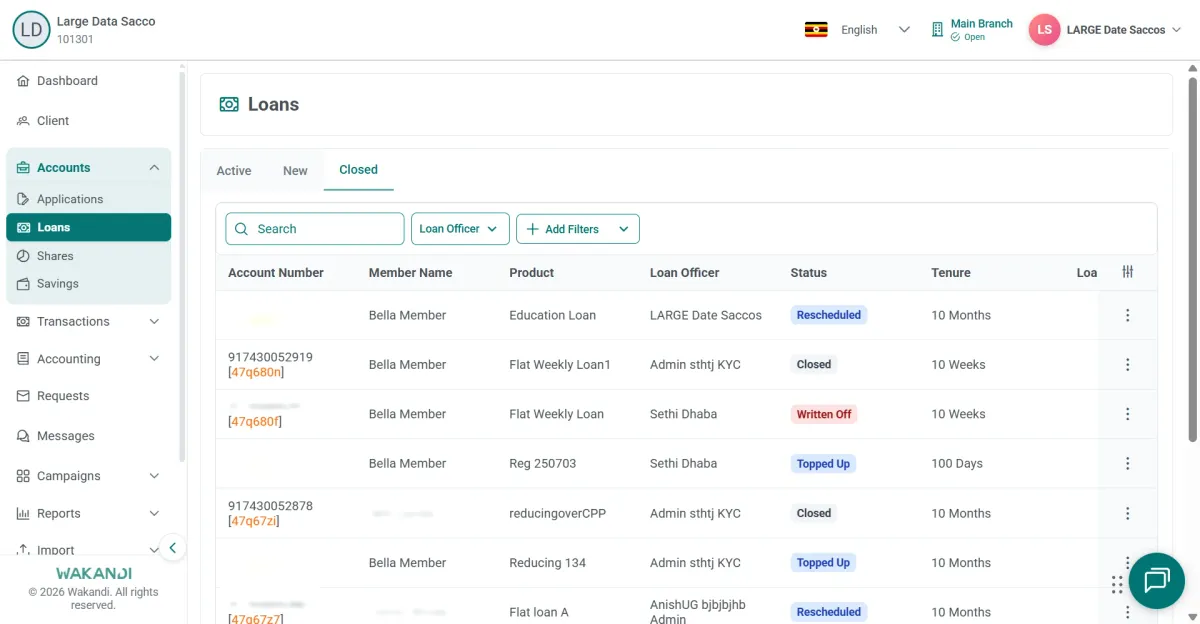Click the Campaigns grid icon
Viewport: 1200px width, 624px height.
(23, 476)
